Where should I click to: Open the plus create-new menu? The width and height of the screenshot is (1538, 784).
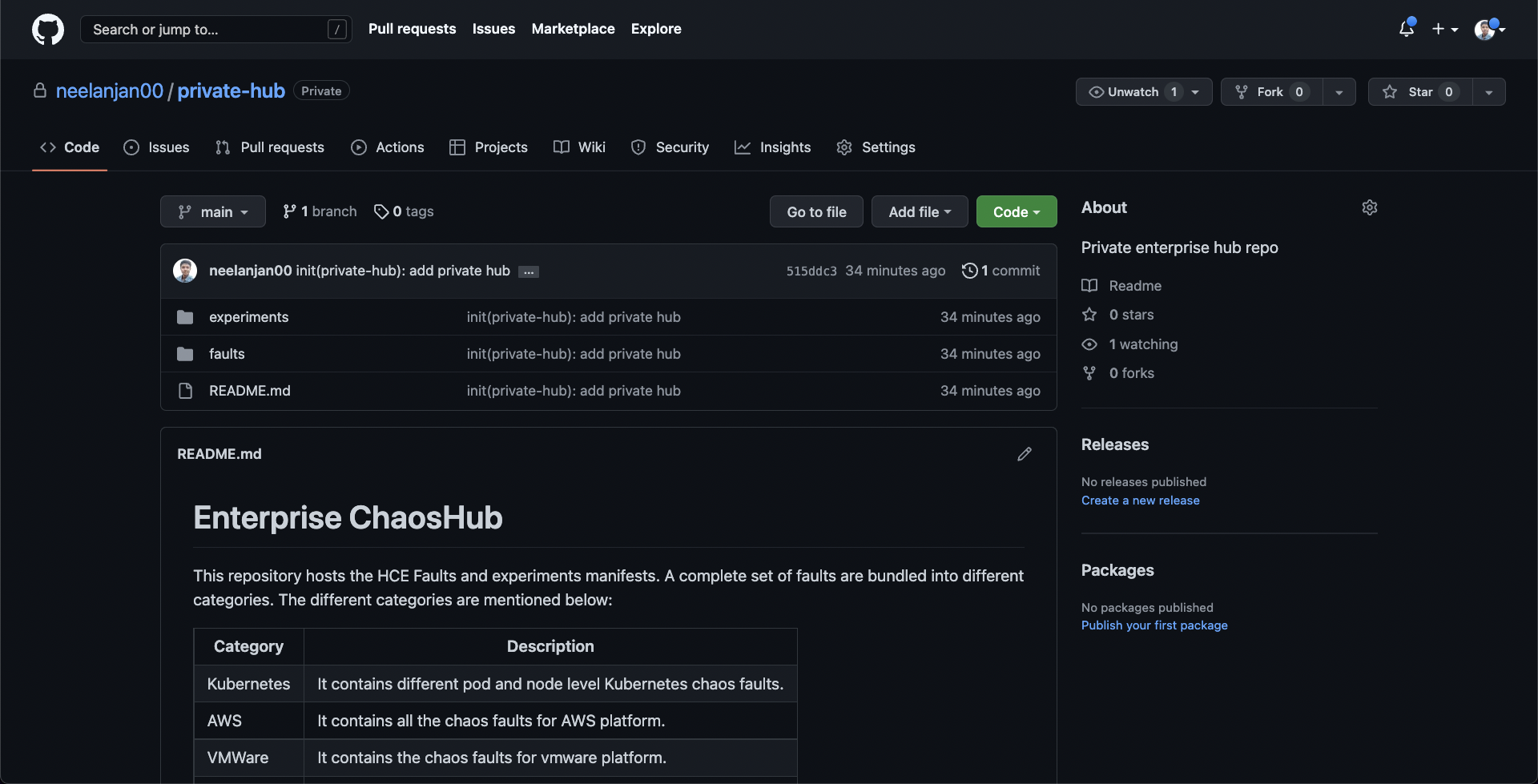point(1445,29)
